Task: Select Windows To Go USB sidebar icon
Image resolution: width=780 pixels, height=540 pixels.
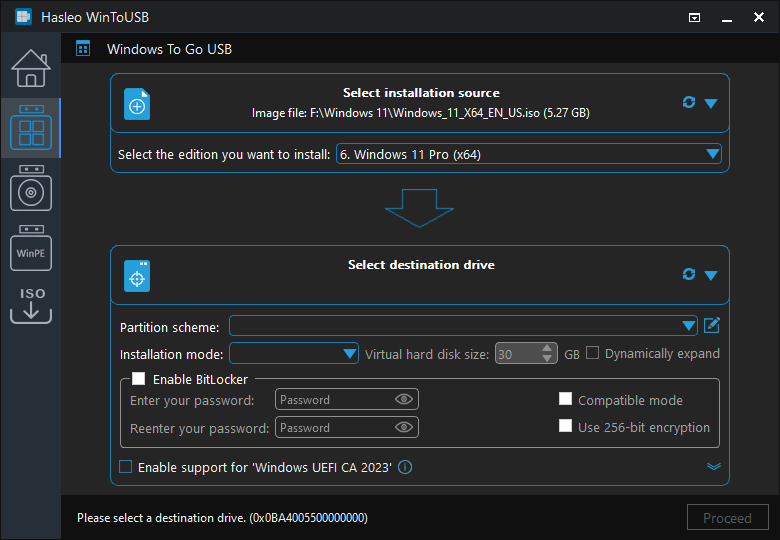Action: tap(31, 128)
